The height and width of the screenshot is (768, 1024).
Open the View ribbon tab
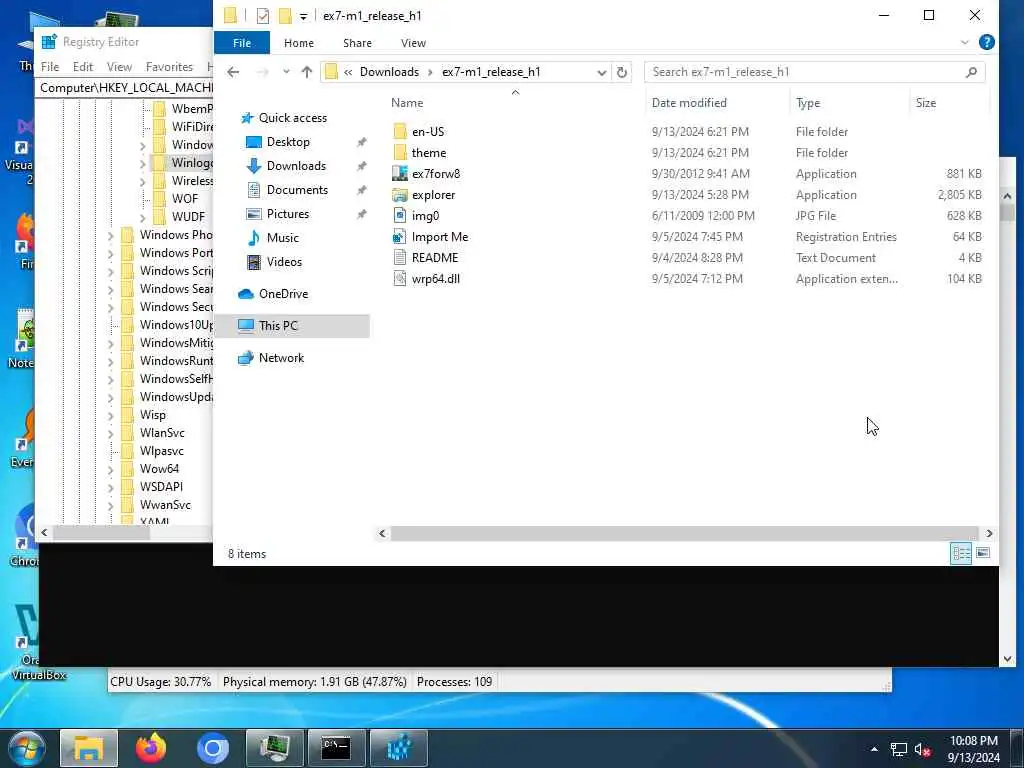(x=413, y=43)
